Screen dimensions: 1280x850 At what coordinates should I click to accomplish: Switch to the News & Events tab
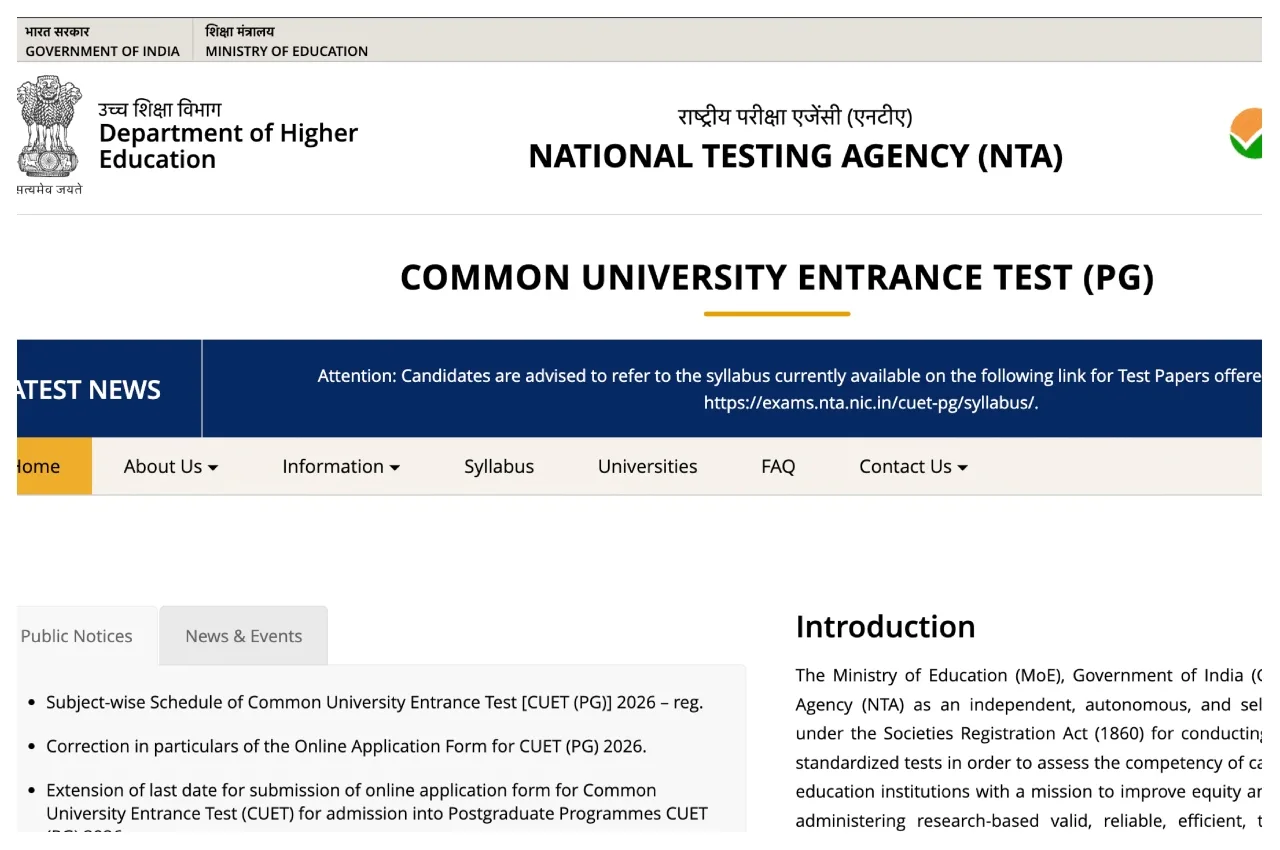[x=243, y=636]
